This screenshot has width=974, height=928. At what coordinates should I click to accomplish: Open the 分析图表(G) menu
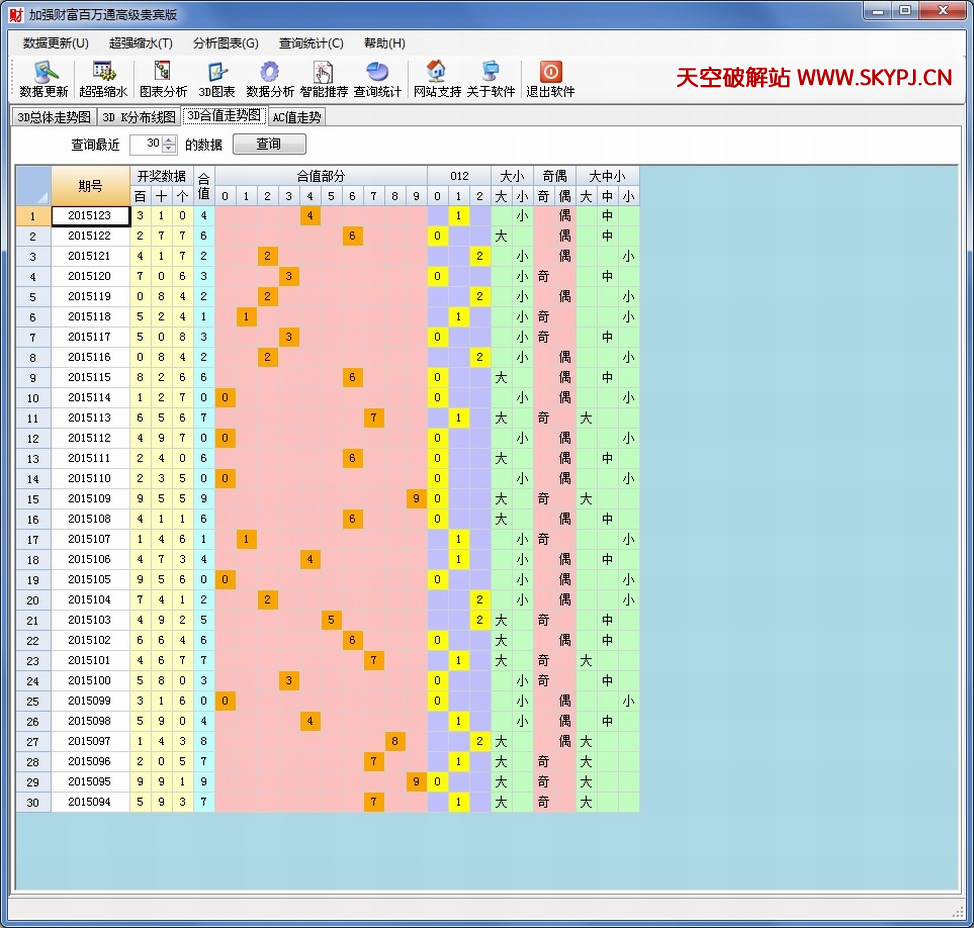tap(225, 43)
